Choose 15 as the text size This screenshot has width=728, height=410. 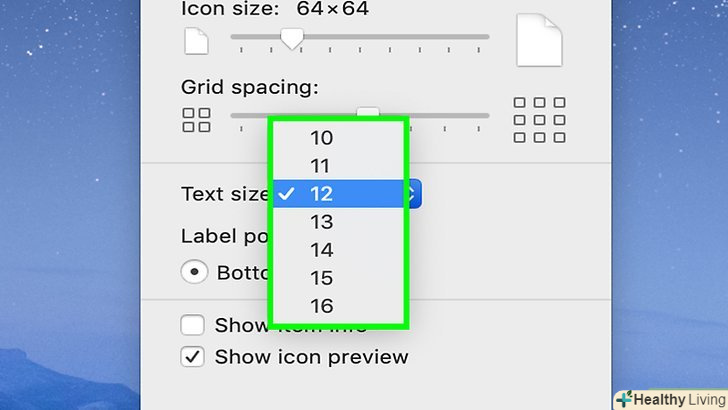pyautogui.click(x=321, y=278)
